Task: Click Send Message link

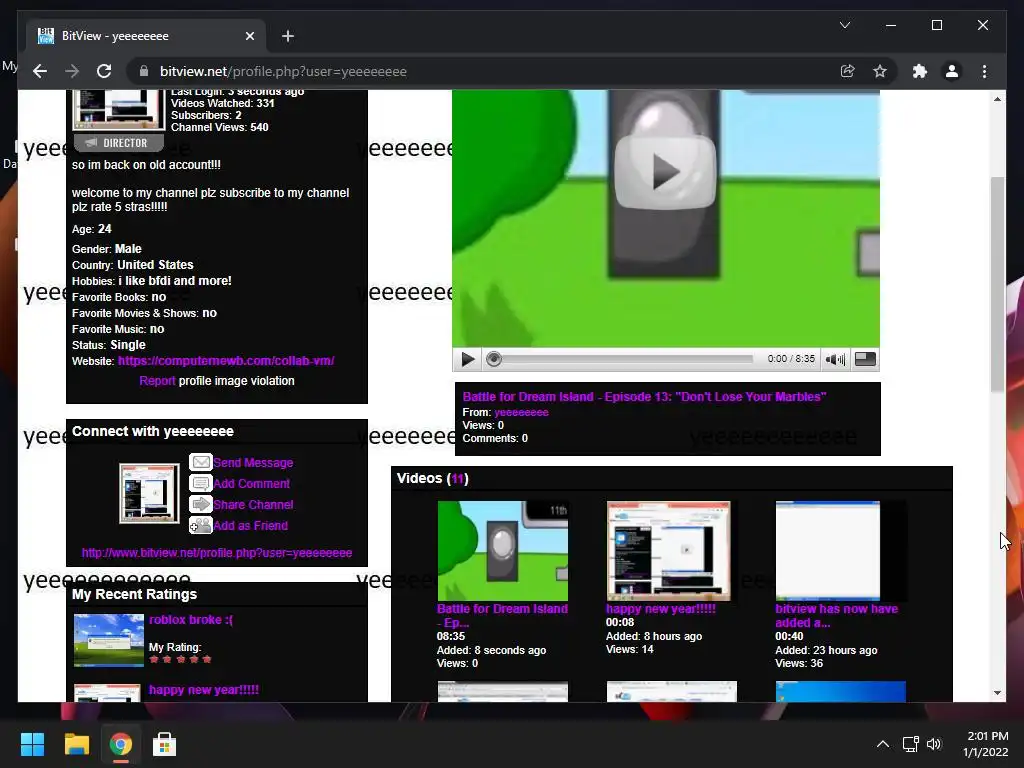Action: 253,462
